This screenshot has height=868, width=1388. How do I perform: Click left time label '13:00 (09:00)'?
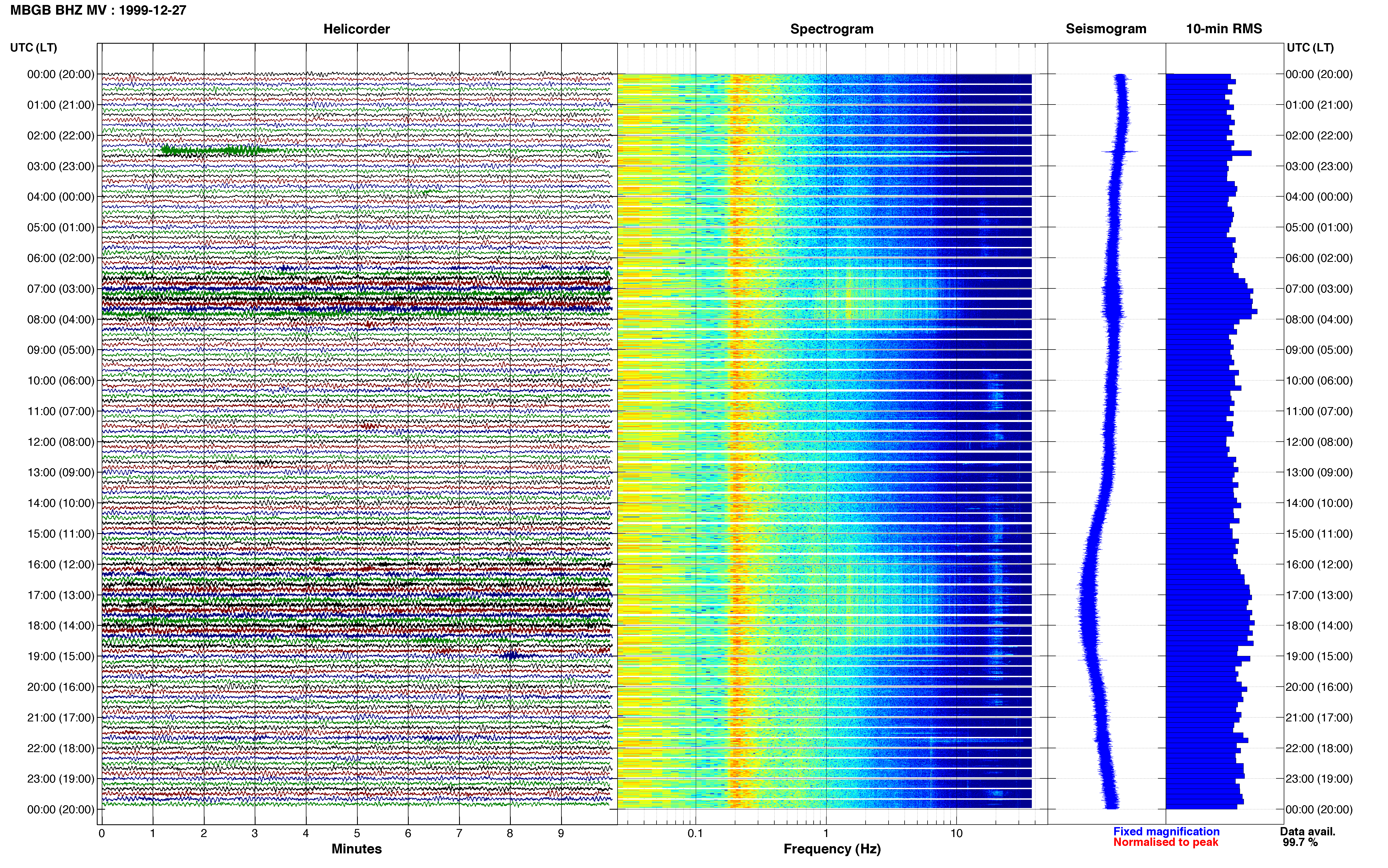[61, 473]
